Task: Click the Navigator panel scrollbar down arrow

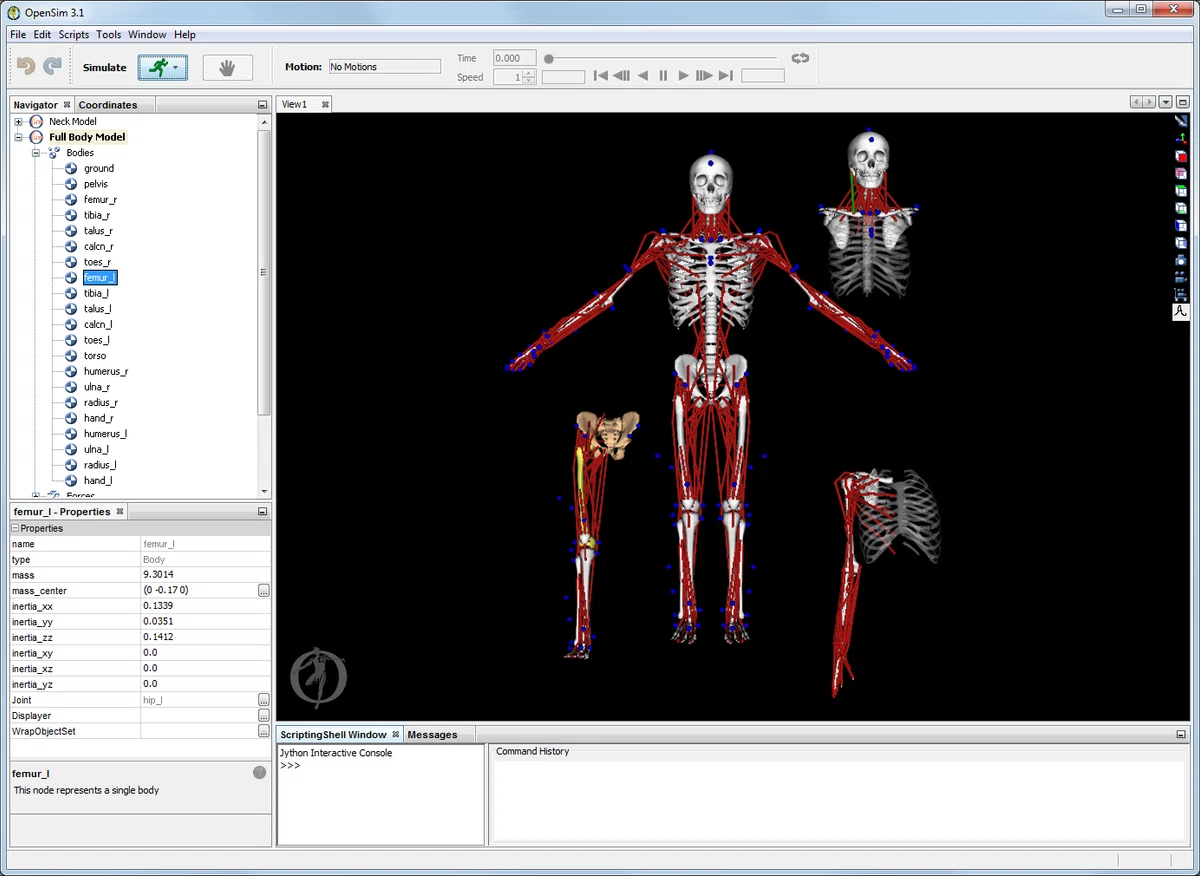Action: pos(264,491)
